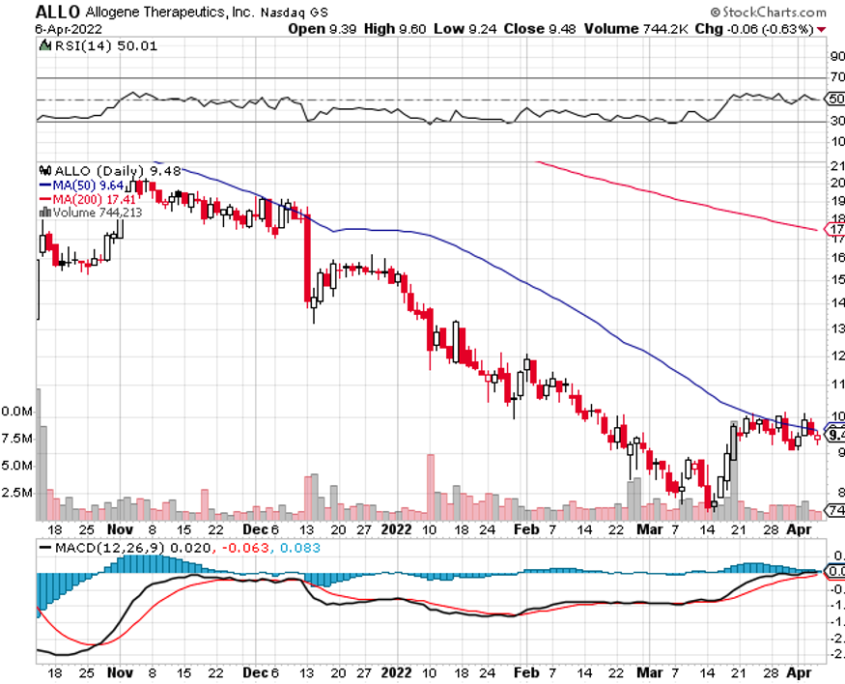The height and width of the screenshot is (684, 845).
Task: Click the red down-triangle next to Chg
Action: pos(822,29)
